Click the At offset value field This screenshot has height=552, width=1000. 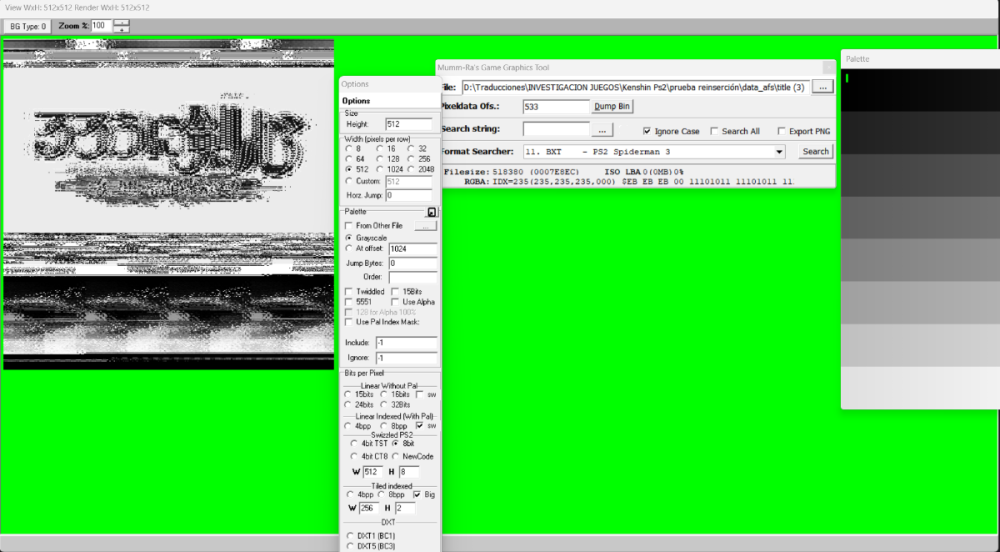(413, 249)
